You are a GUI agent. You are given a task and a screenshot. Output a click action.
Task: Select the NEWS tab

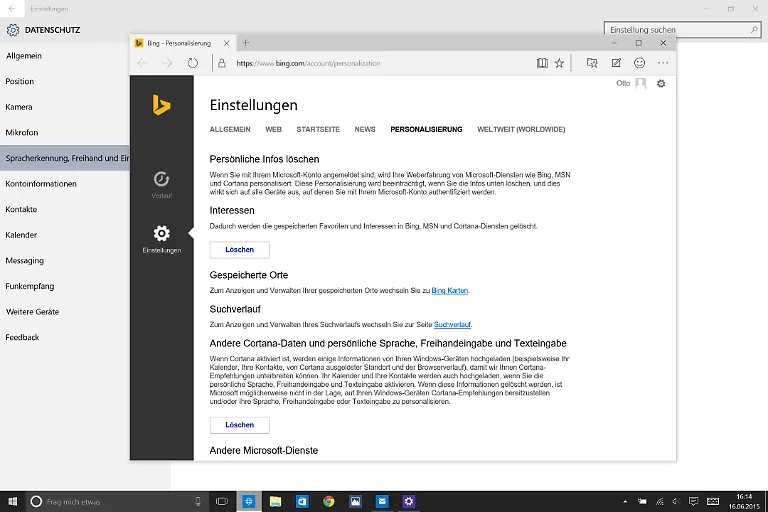pos(365,130)
